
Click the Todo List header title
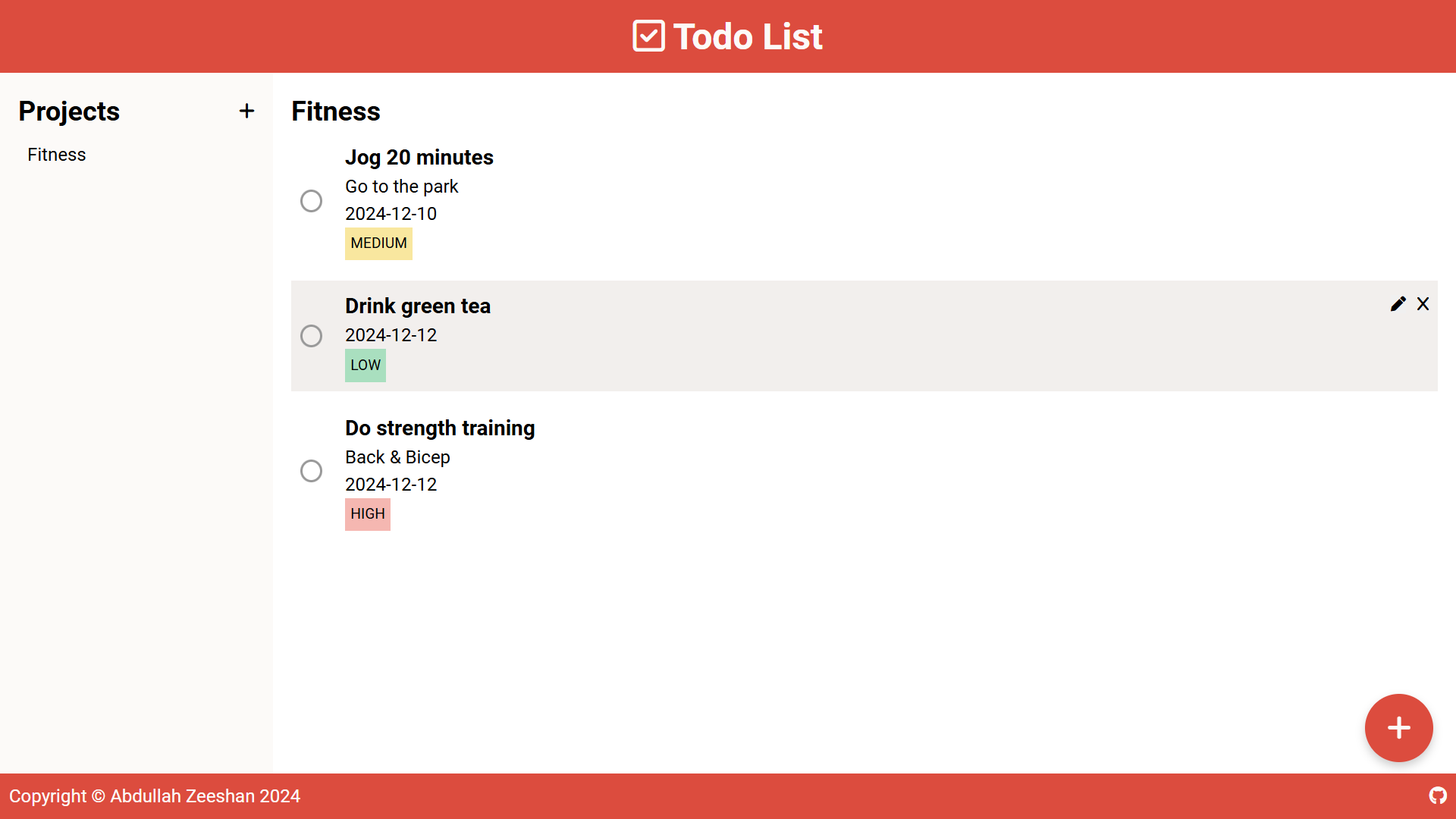coord(747,36)
